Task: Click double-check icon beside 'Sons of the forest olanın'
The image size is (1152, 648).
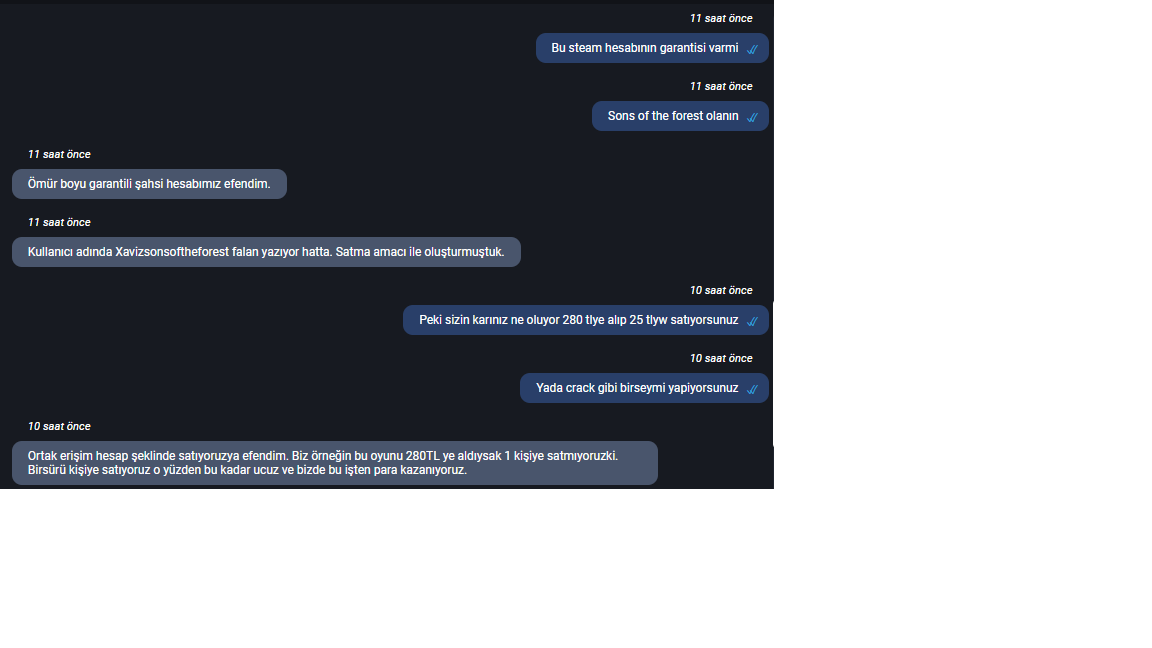Action: (752, 117)
